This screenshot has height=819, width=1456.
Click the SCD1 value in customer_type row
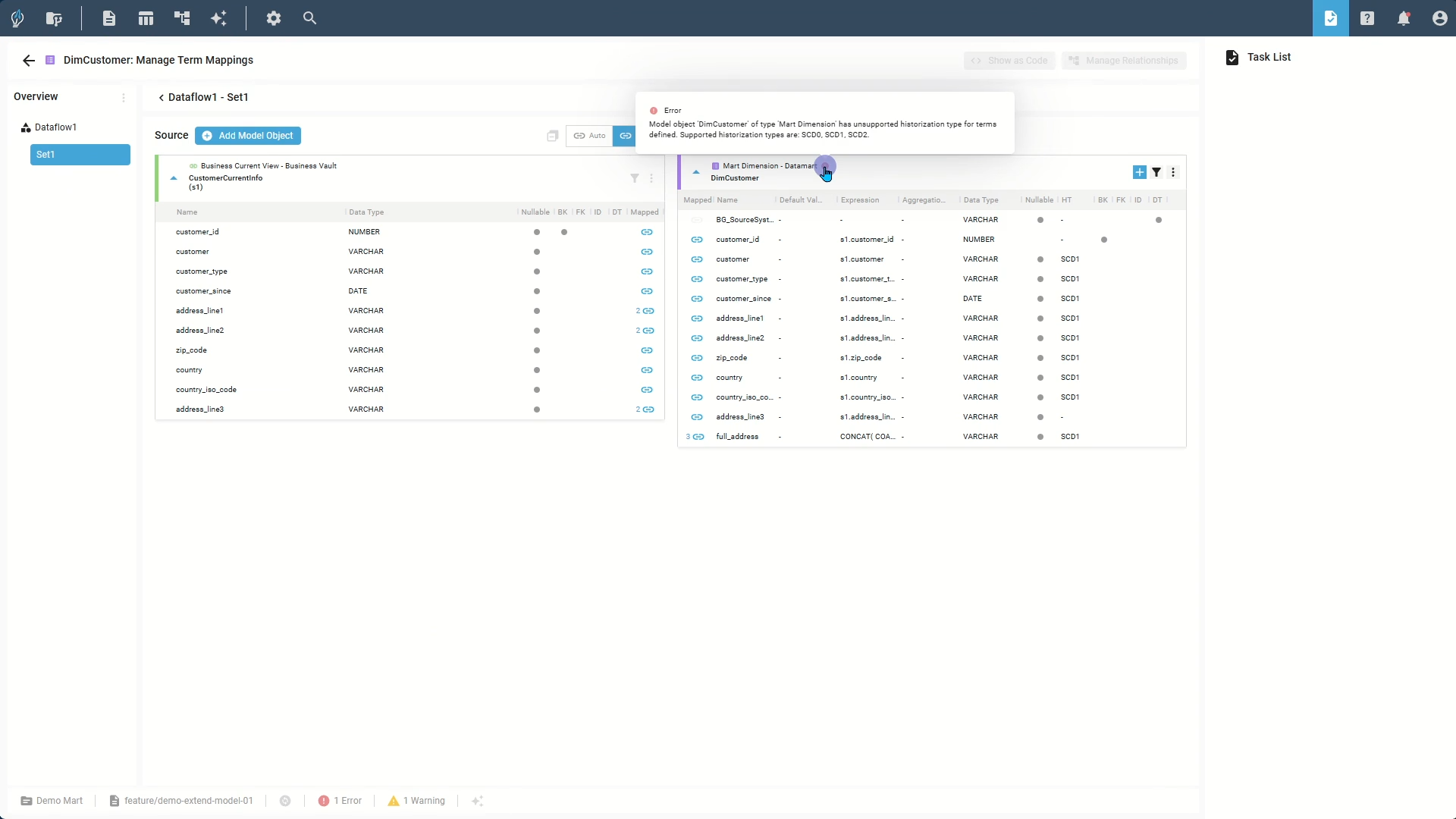(x=1070, y=279)
